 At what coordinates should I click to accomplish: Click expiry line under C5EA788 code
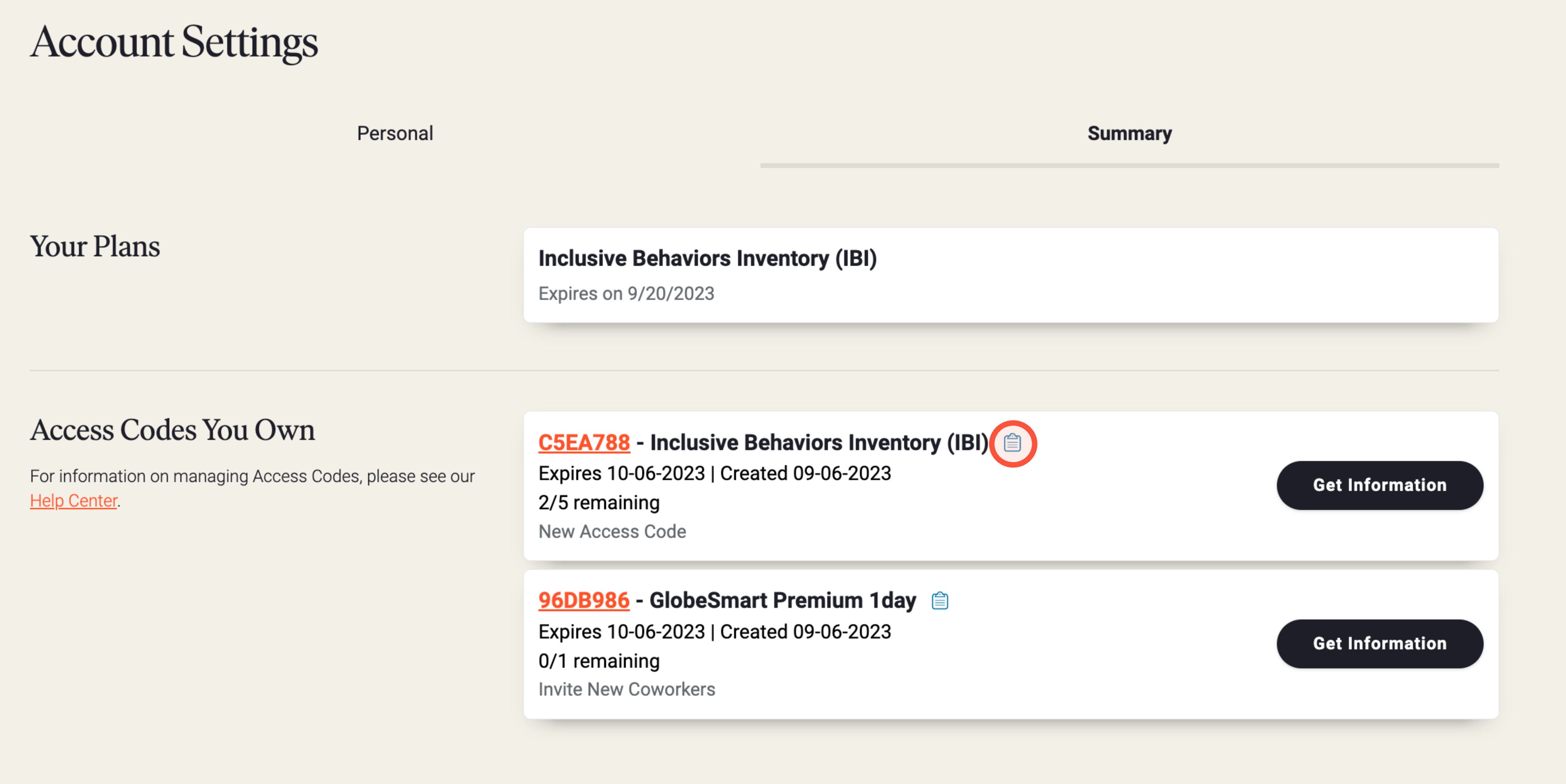(715, 474)
